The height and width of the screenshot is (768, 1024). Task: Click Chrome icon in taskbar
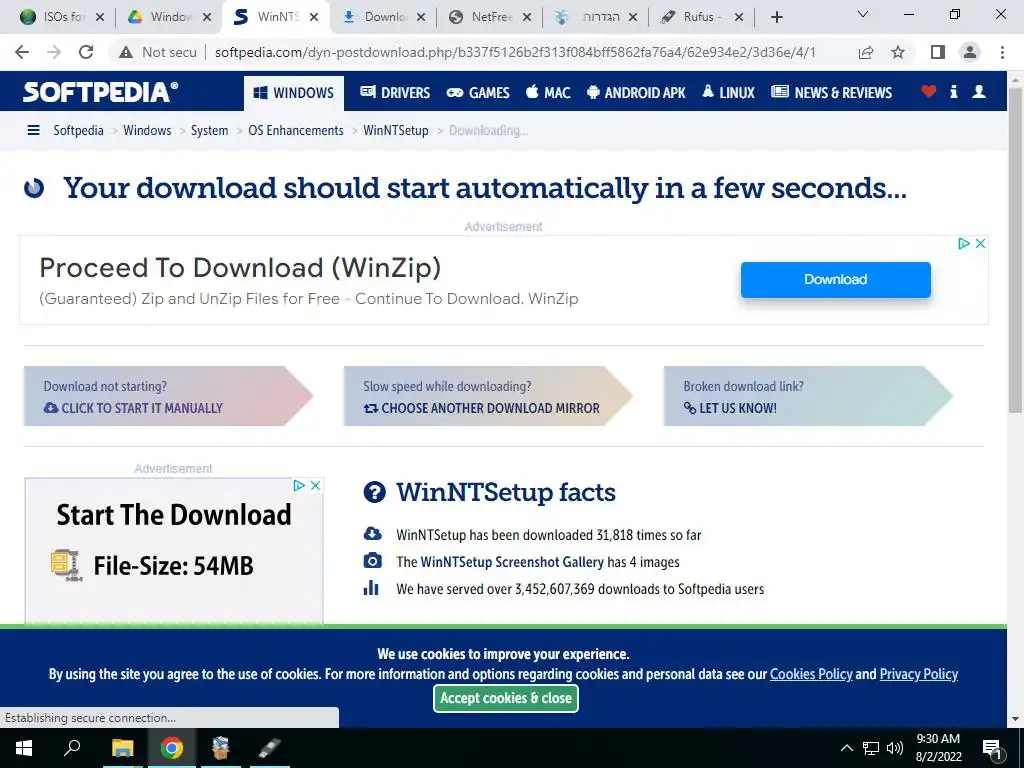[x=172, y=748]
